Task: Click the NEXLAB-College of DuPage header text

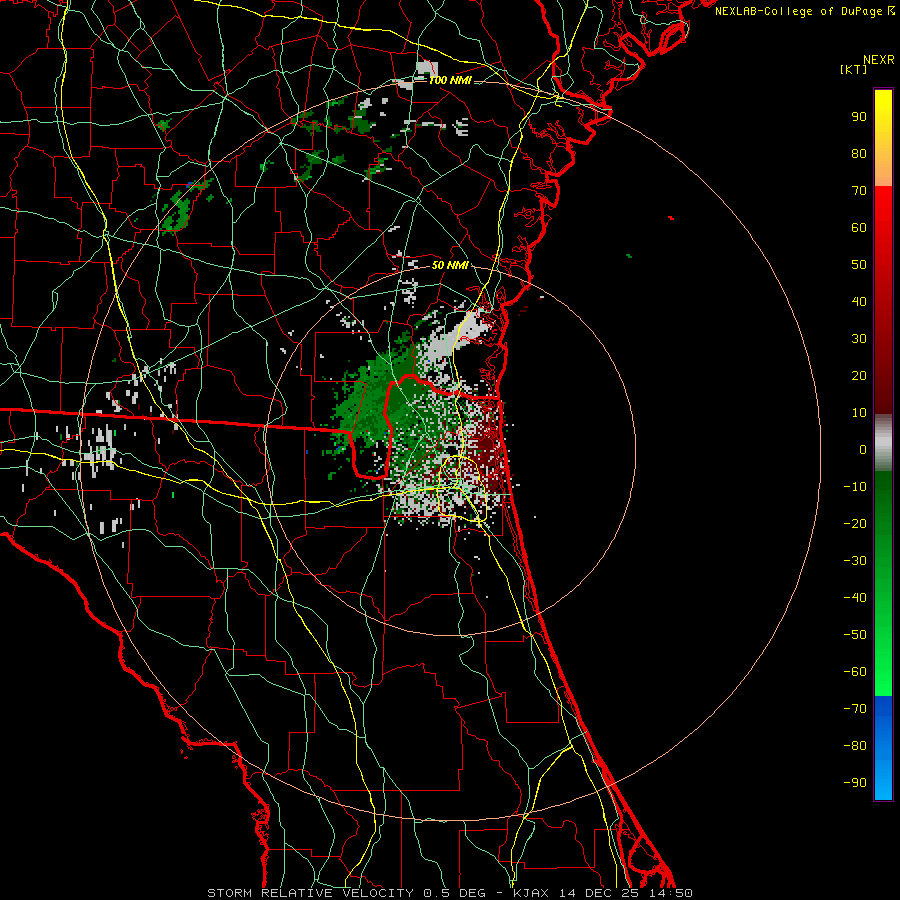Action: pyautogui.click(x=804, y=11)
